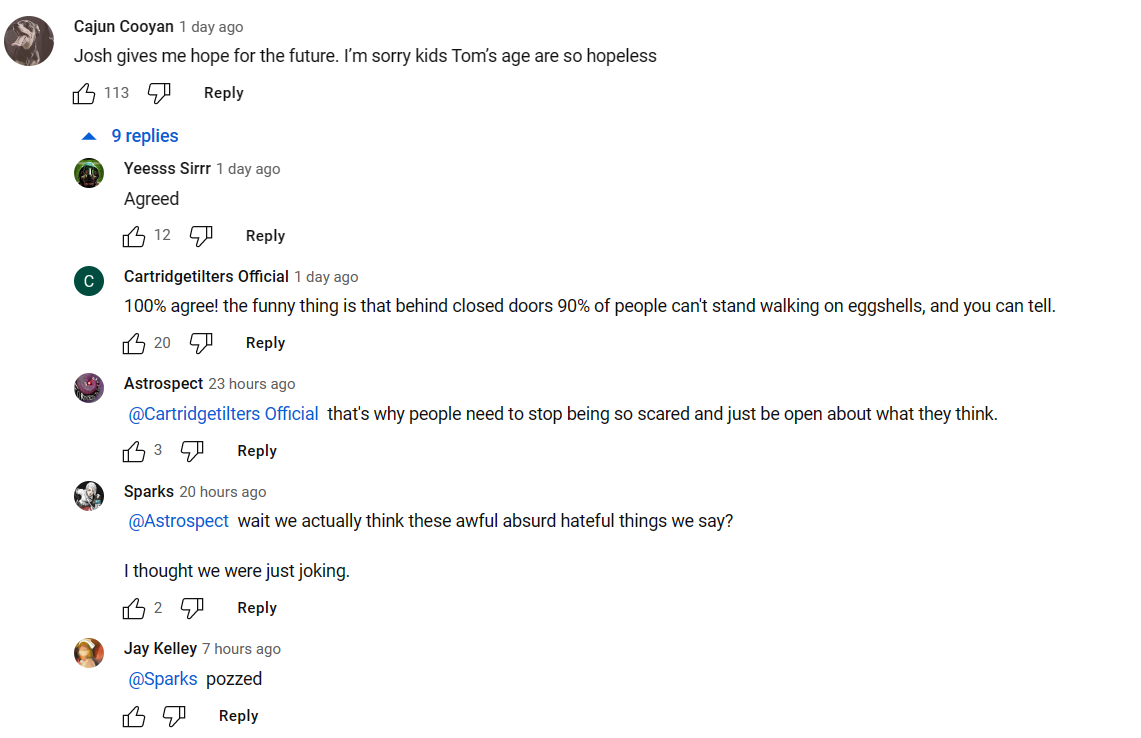Viewport: 1141px width, 738px height.
Task: Dislike Jay Kelley's reply
Action: pos(174,716)
